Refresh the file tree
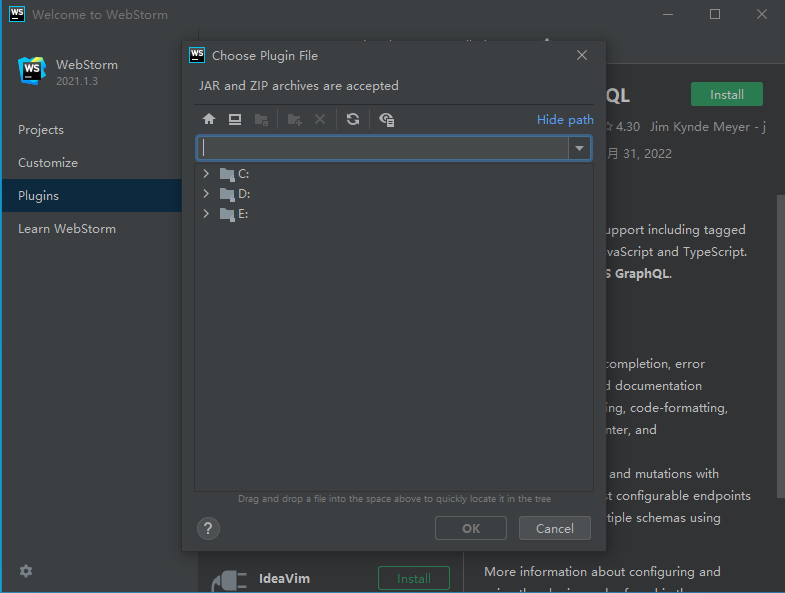 (353, 119)
